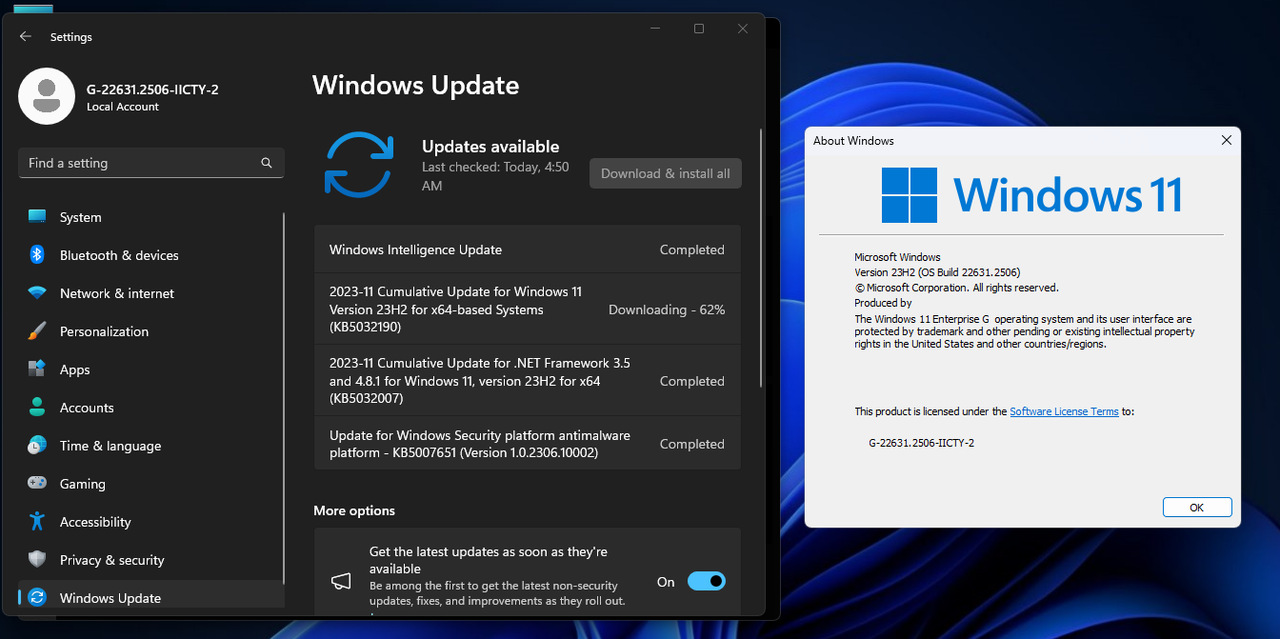This screenshot has height=639, width=1280.
Task: Go to Bluetooth & devices label
Action: [119, 255]
